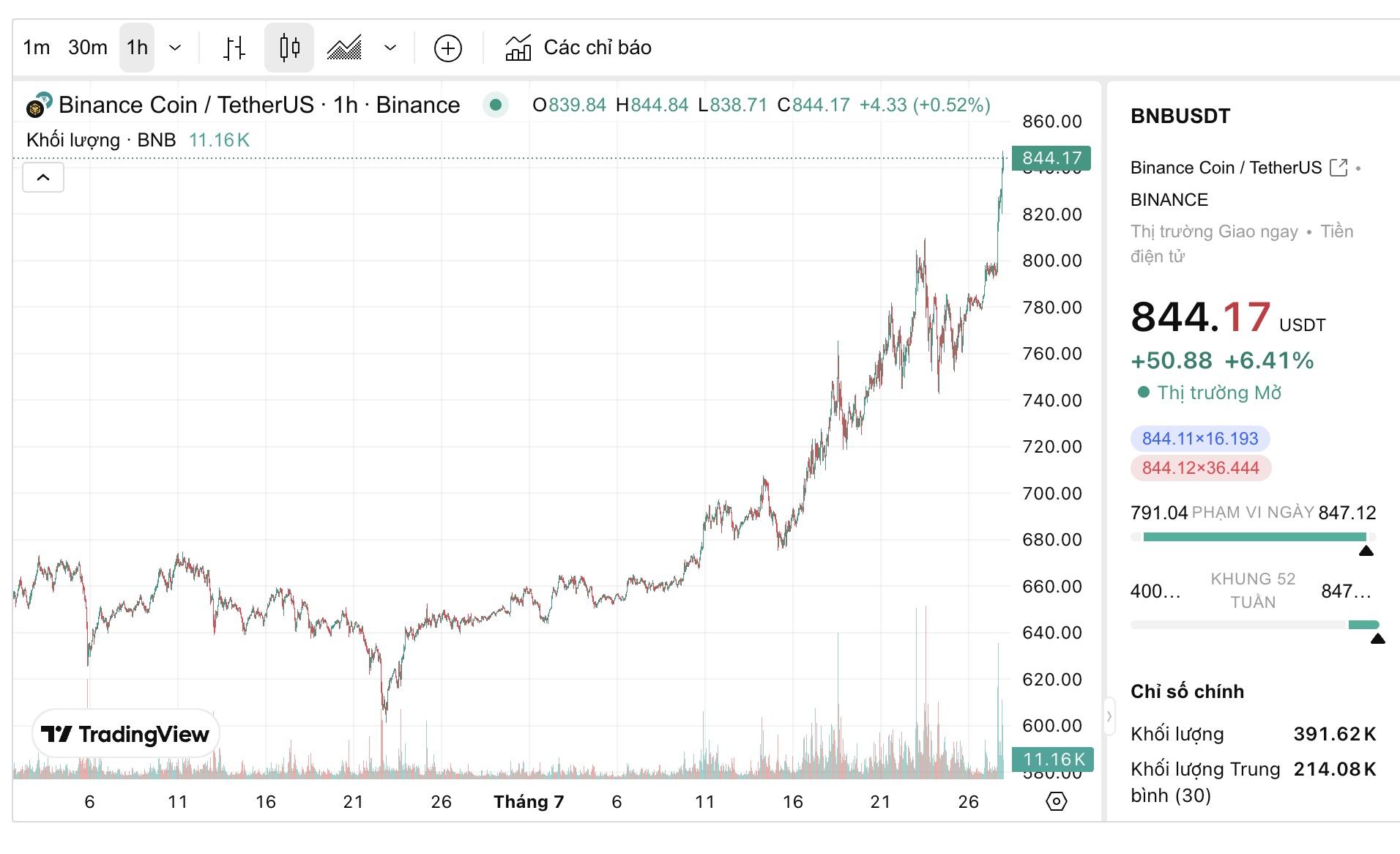Open the timeframe dropdown arrow

[x=175, y=48]
